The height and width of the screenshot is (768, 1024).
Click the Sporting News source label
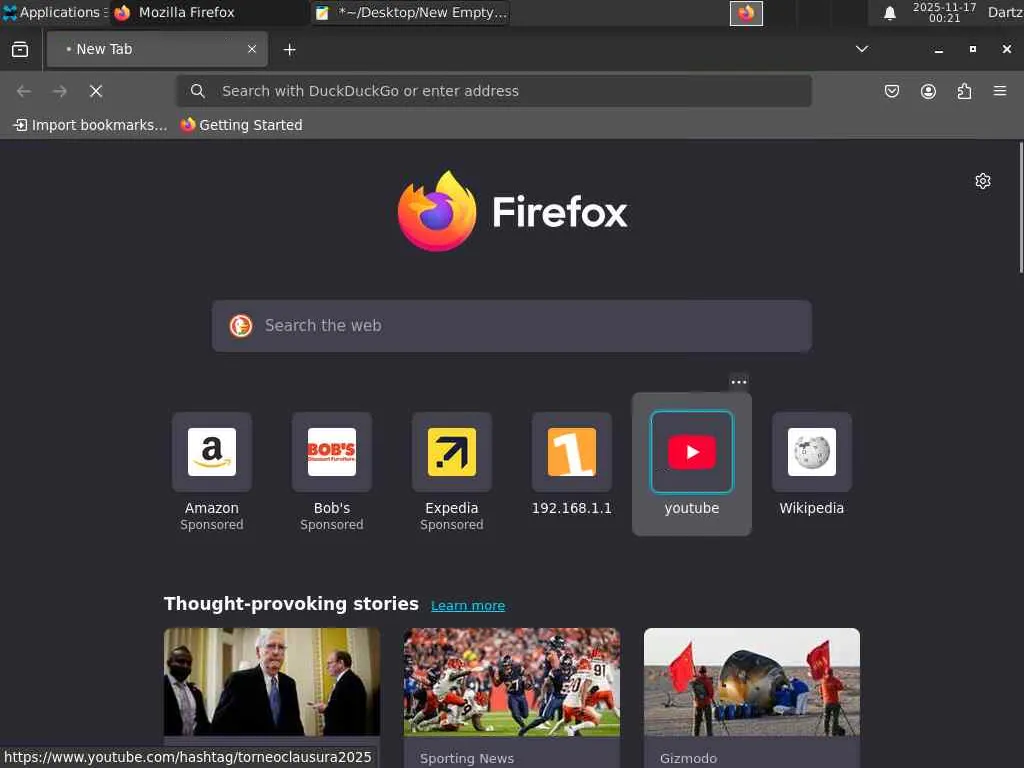[x=467, y=758]
